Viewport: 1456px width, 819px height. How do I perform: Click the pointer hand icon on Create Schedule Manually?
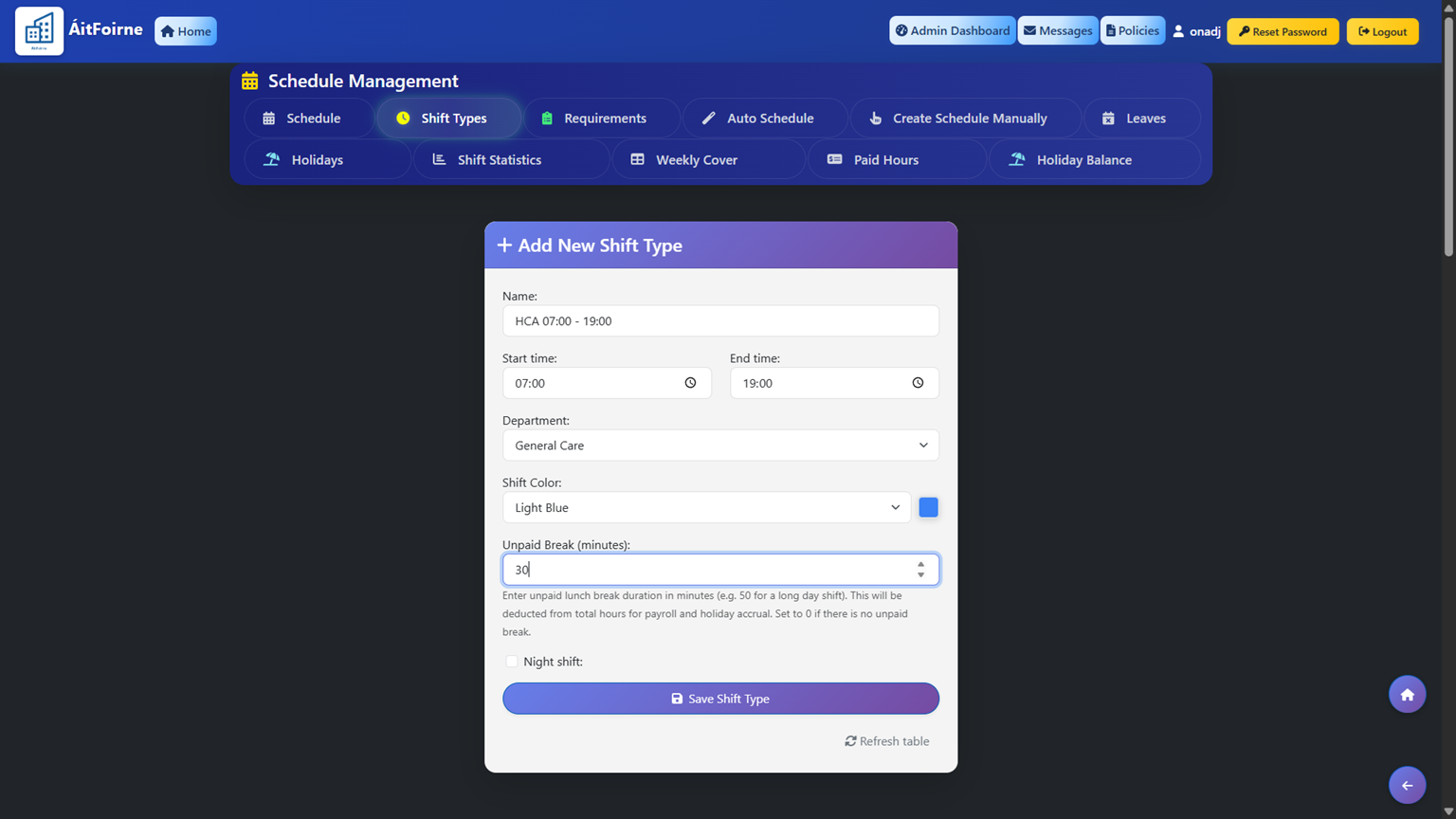(x=876, y=118)
